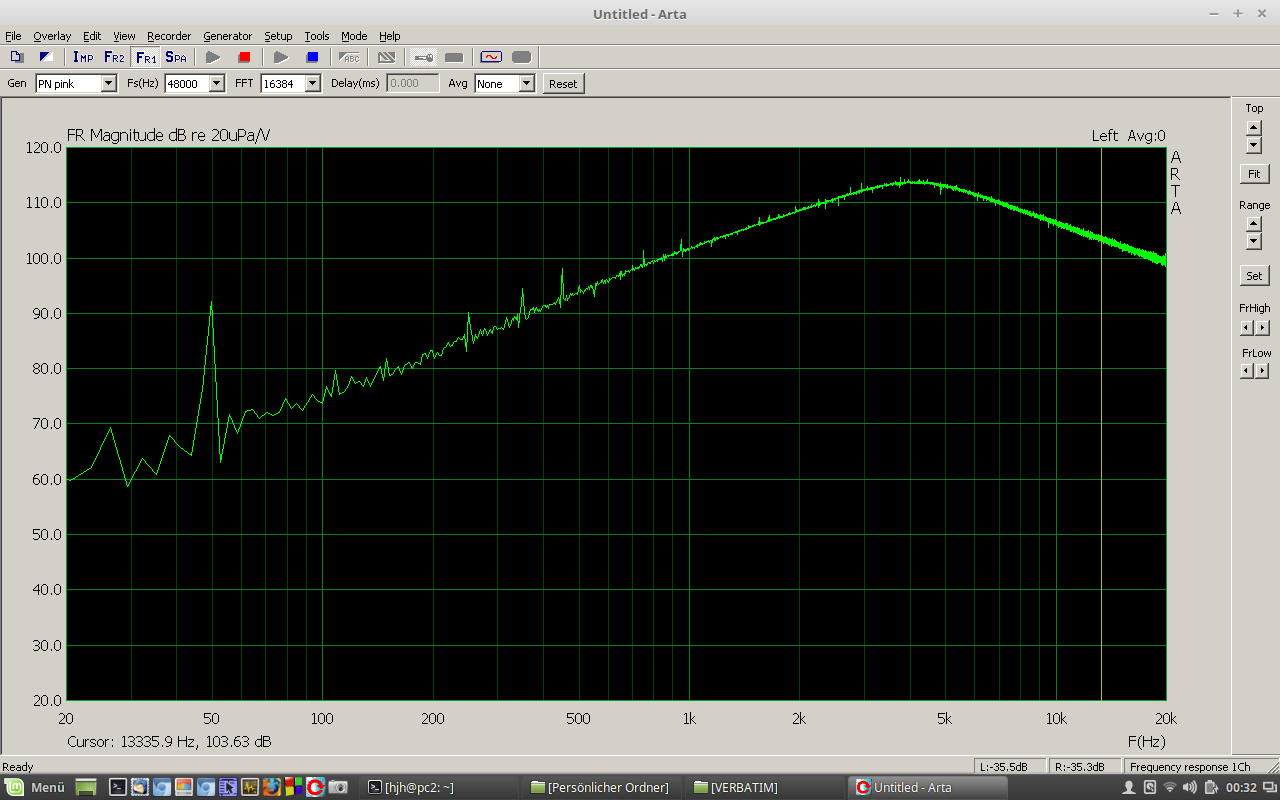
Task: Click the ABC text annotation toolbar icon
Action: [350, 57]
